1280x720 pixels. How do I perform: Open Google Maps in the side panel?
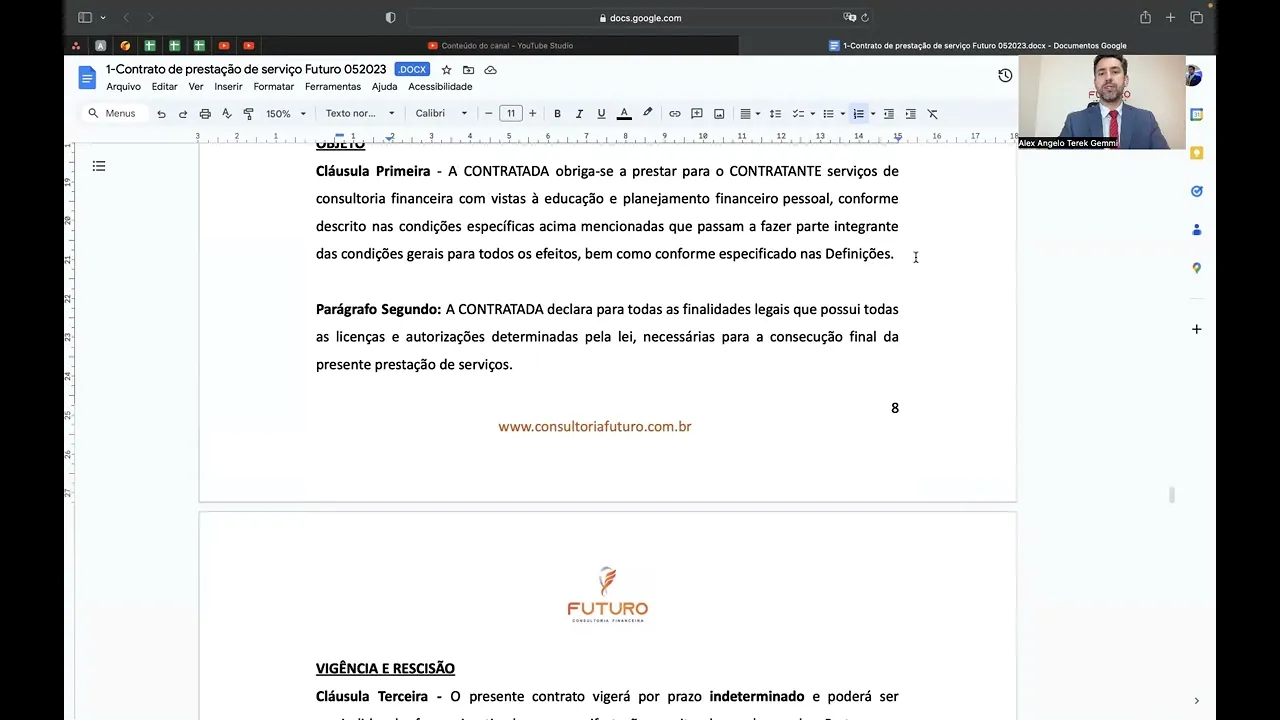(1196, 268)
